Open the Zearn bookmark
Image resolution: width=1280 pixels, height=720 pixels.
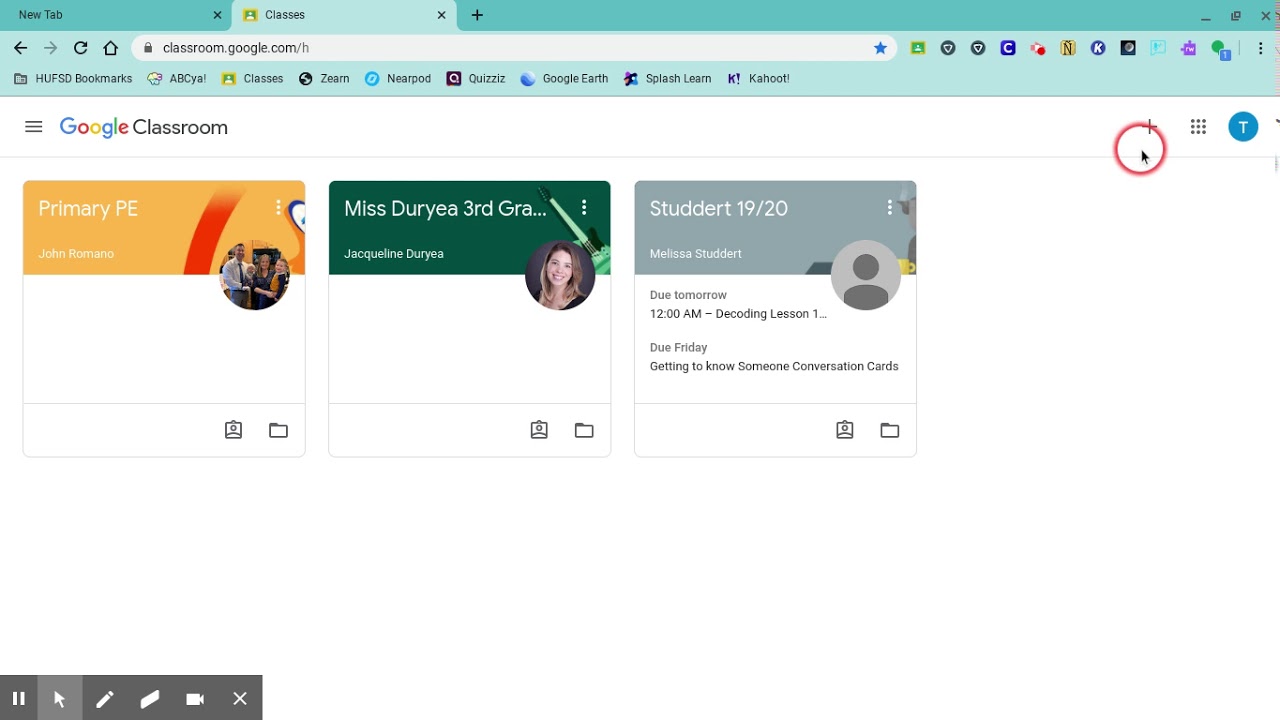pyautogui.click(x=324, y=79)
